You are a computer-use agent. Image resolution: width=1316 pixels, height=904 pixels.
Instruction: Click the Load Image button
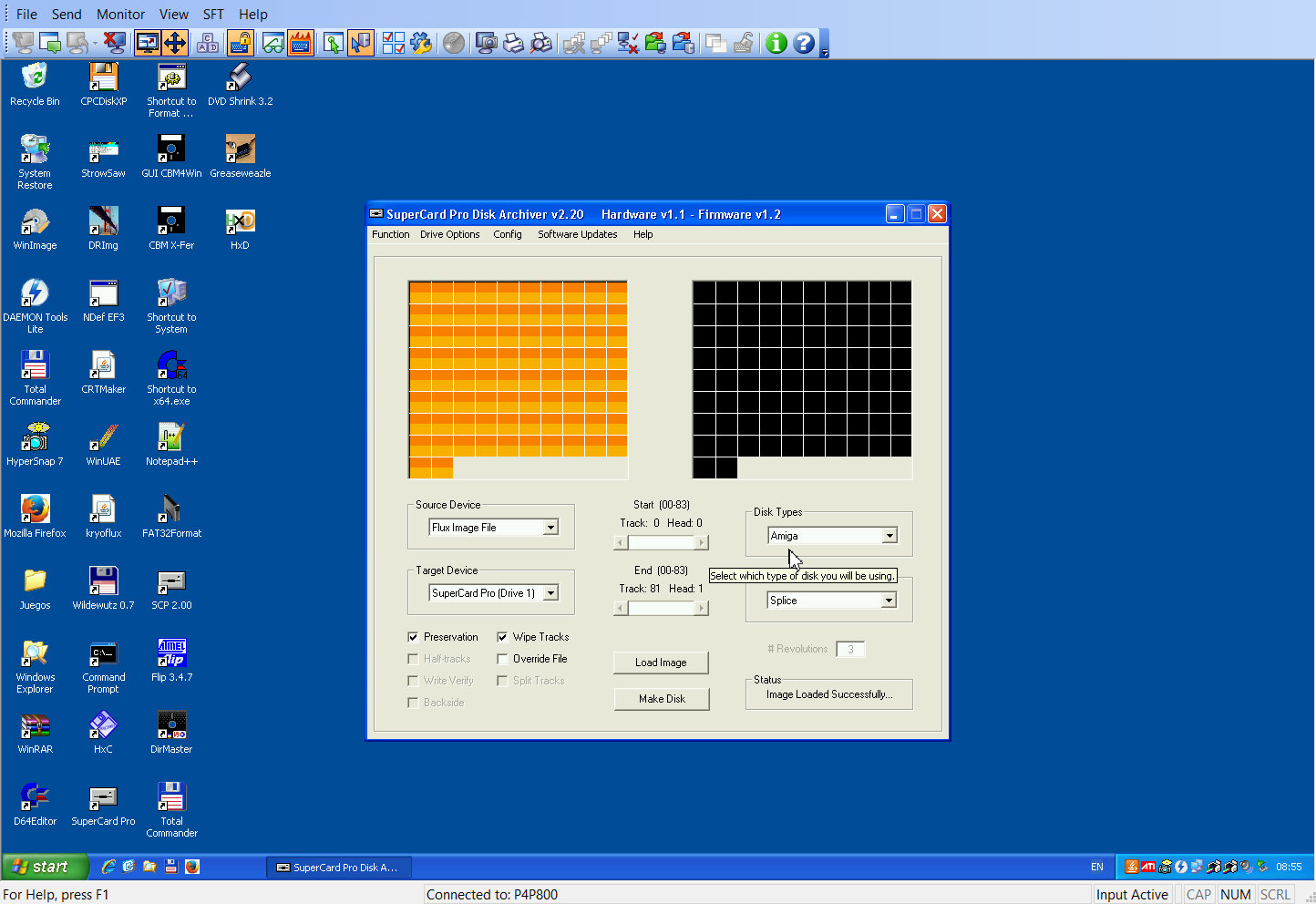point(661,663)
